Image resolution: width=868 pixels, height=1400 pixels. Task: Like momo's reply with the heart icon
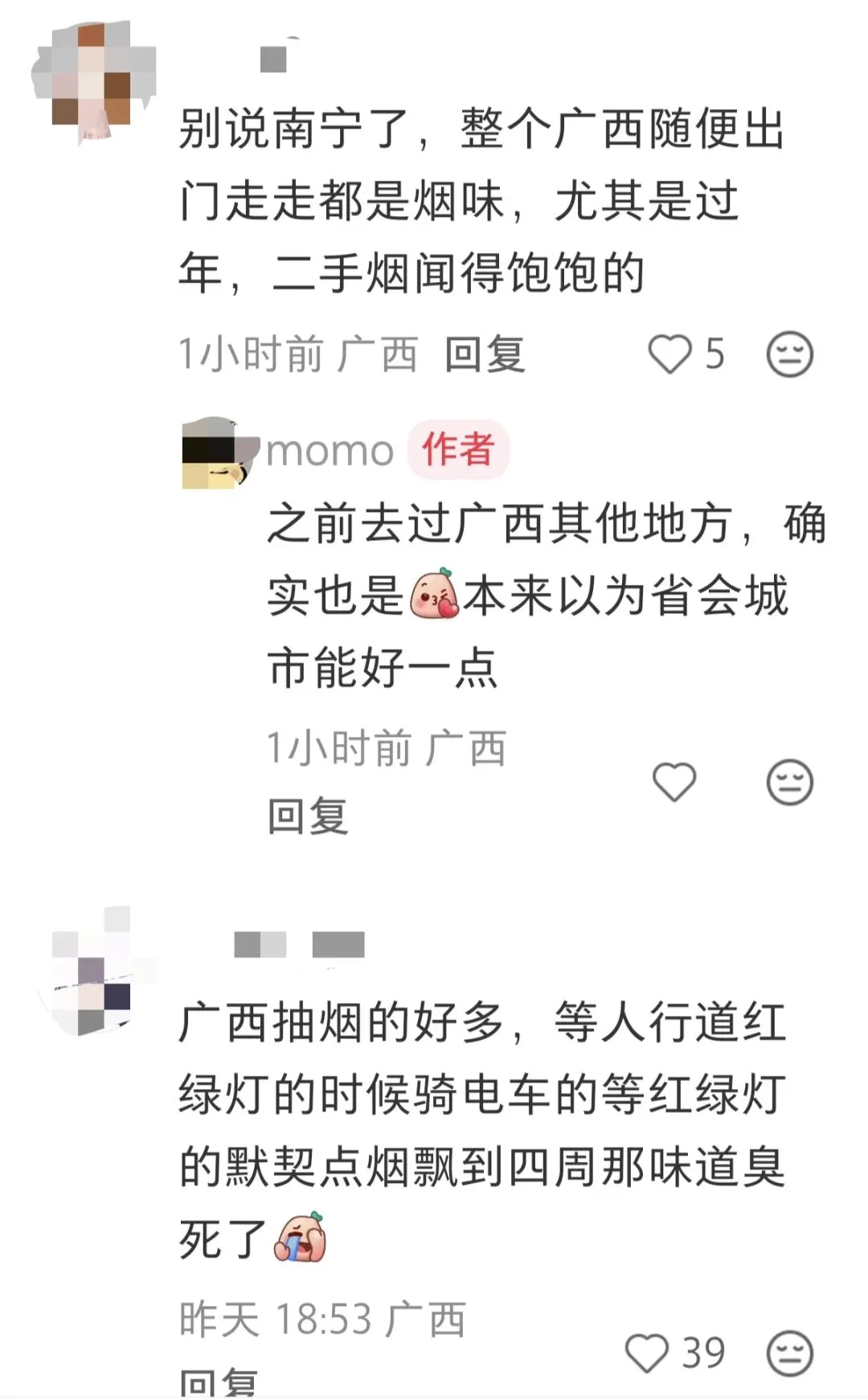(674, 782)
